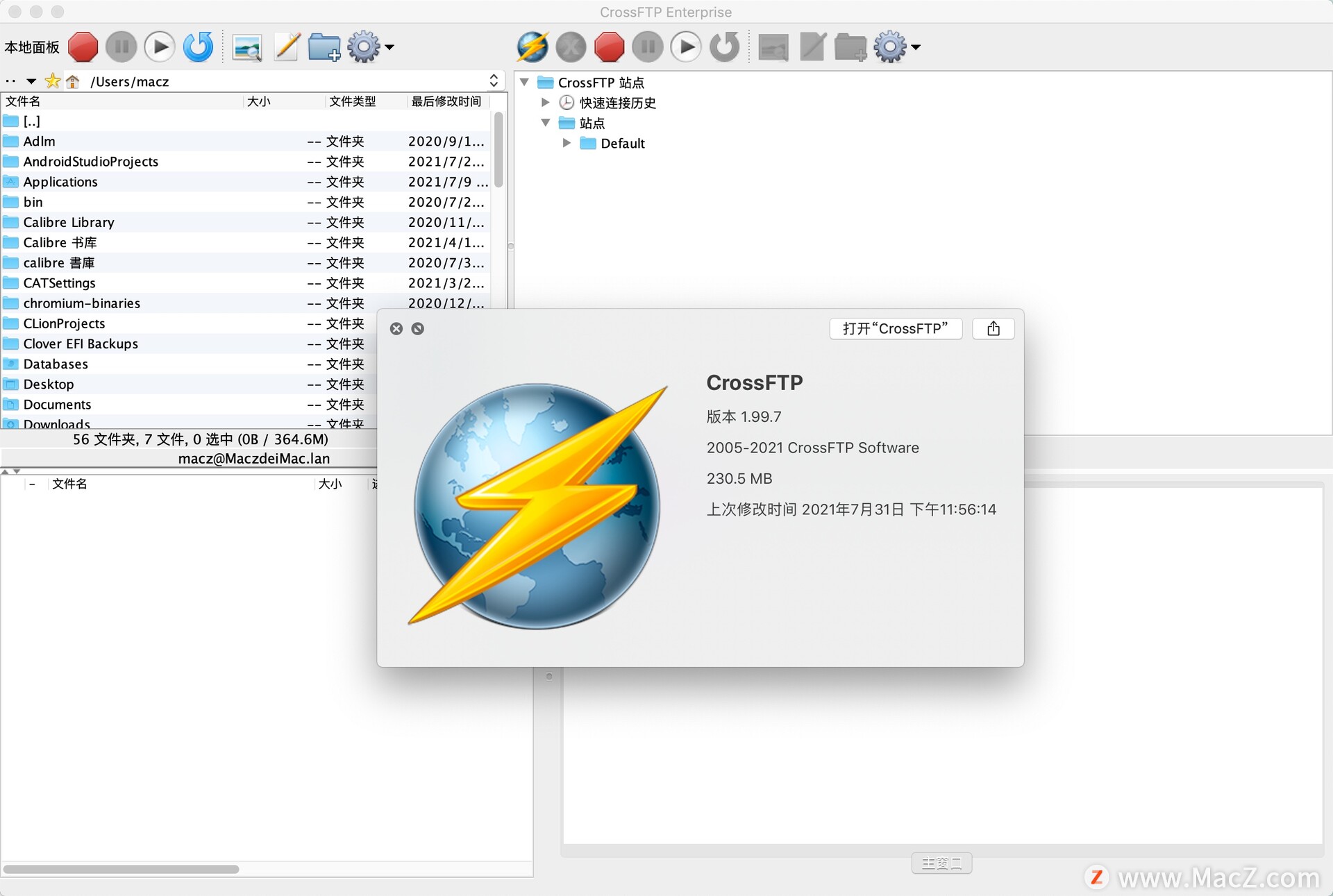Click the grey refresh icon in remote toolbar
The width and height of the screenshot is (1333, 896).
[x=725, y=47]
